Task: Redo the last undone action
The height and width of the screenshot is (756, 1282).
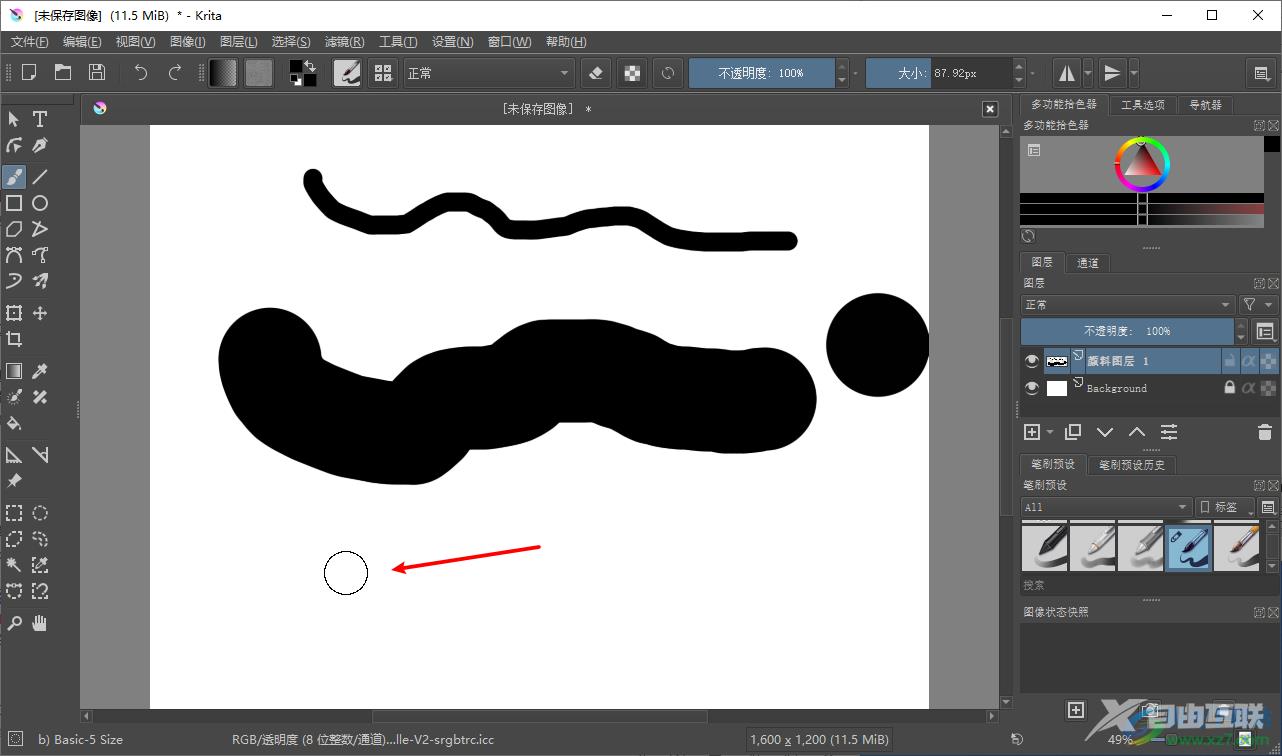Action: coord(175,72)
